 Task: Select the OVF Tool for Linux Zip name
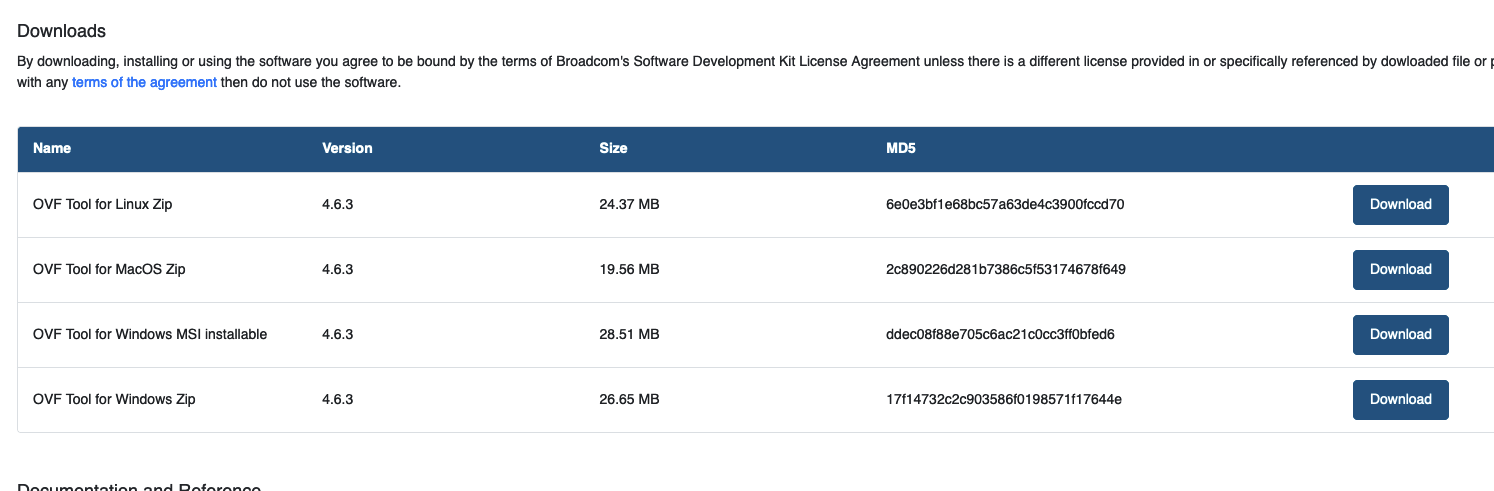pos(103,204)
